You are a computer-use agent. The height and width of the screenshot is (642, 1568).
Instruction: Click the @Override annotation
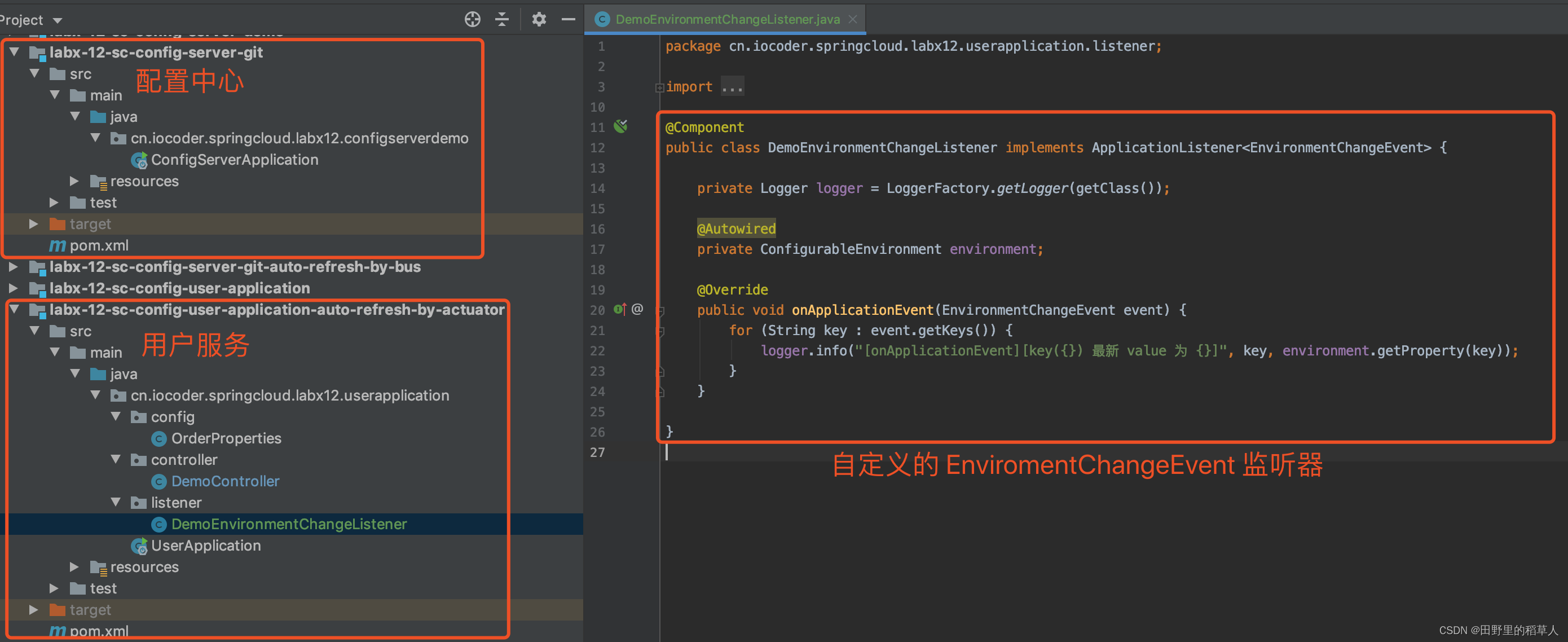point(732,290)
